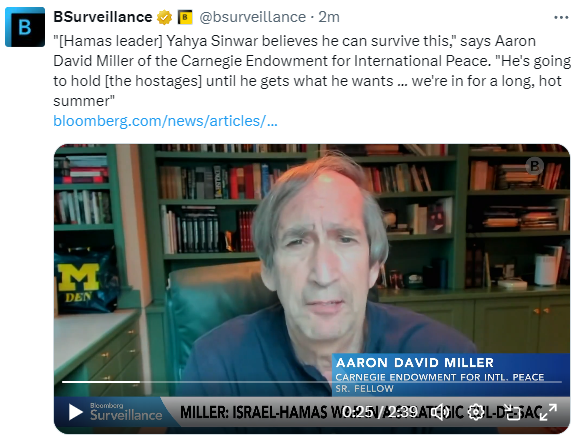Click the Bloomberg affiliation badge beside the name
The image size is (578, 437).
pos(185,17)
